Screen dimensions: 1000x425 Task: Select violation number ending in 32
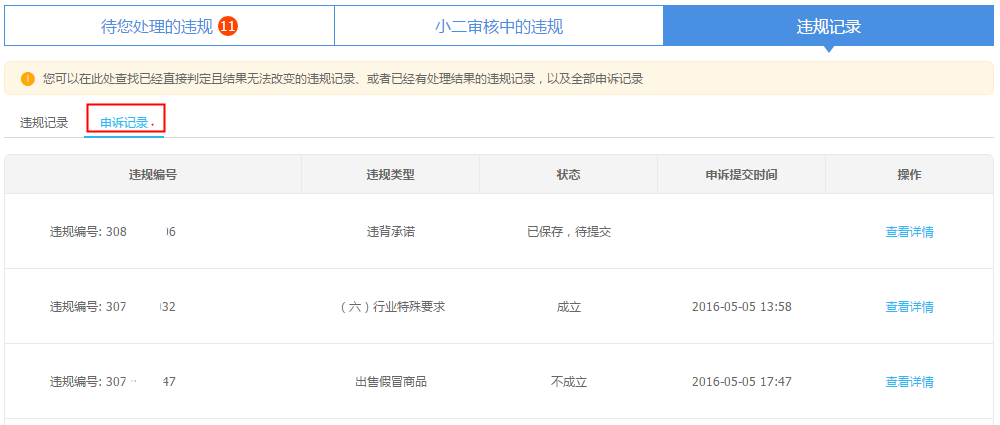[x=113, y=307]
